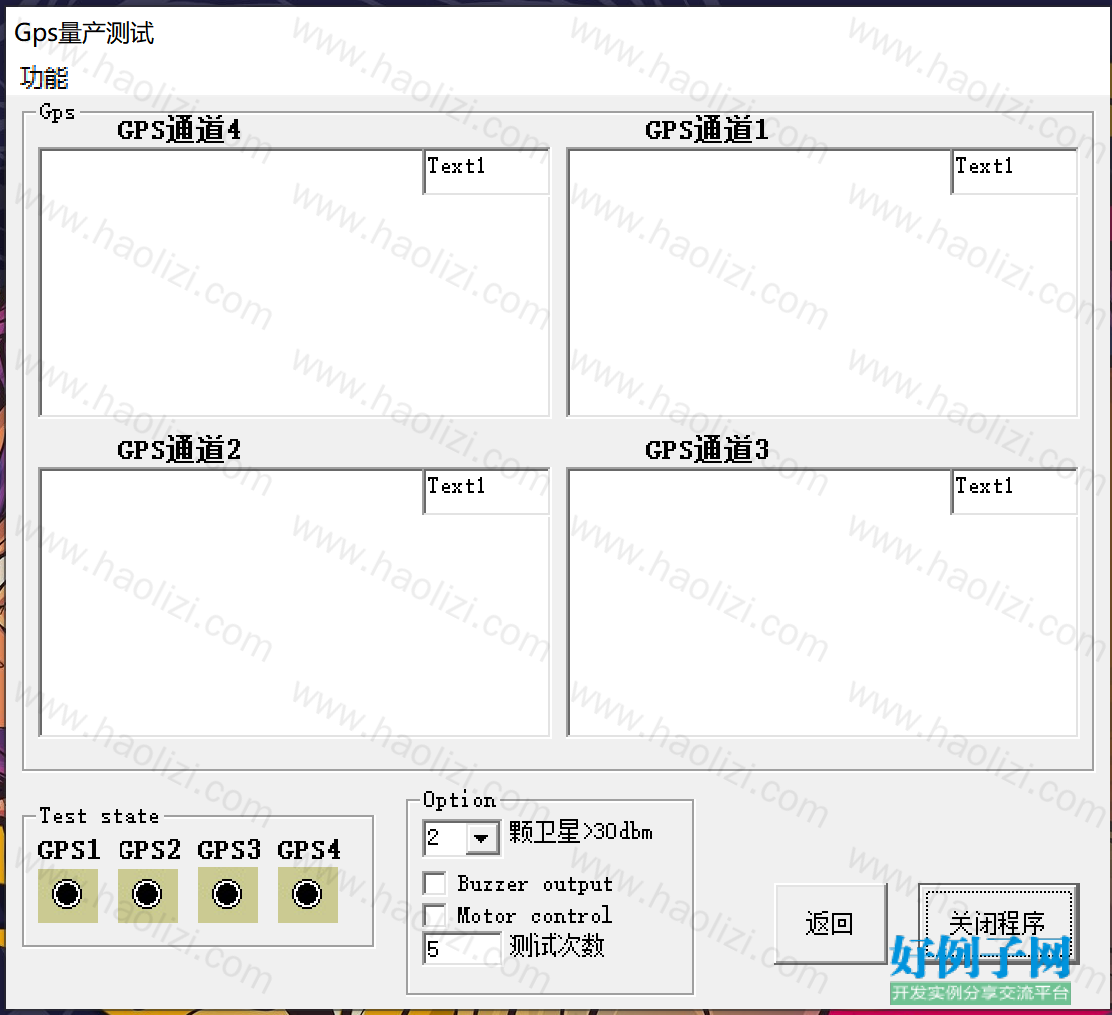
Task: Click the GPS3 status indicator
Action: [228, 894]
